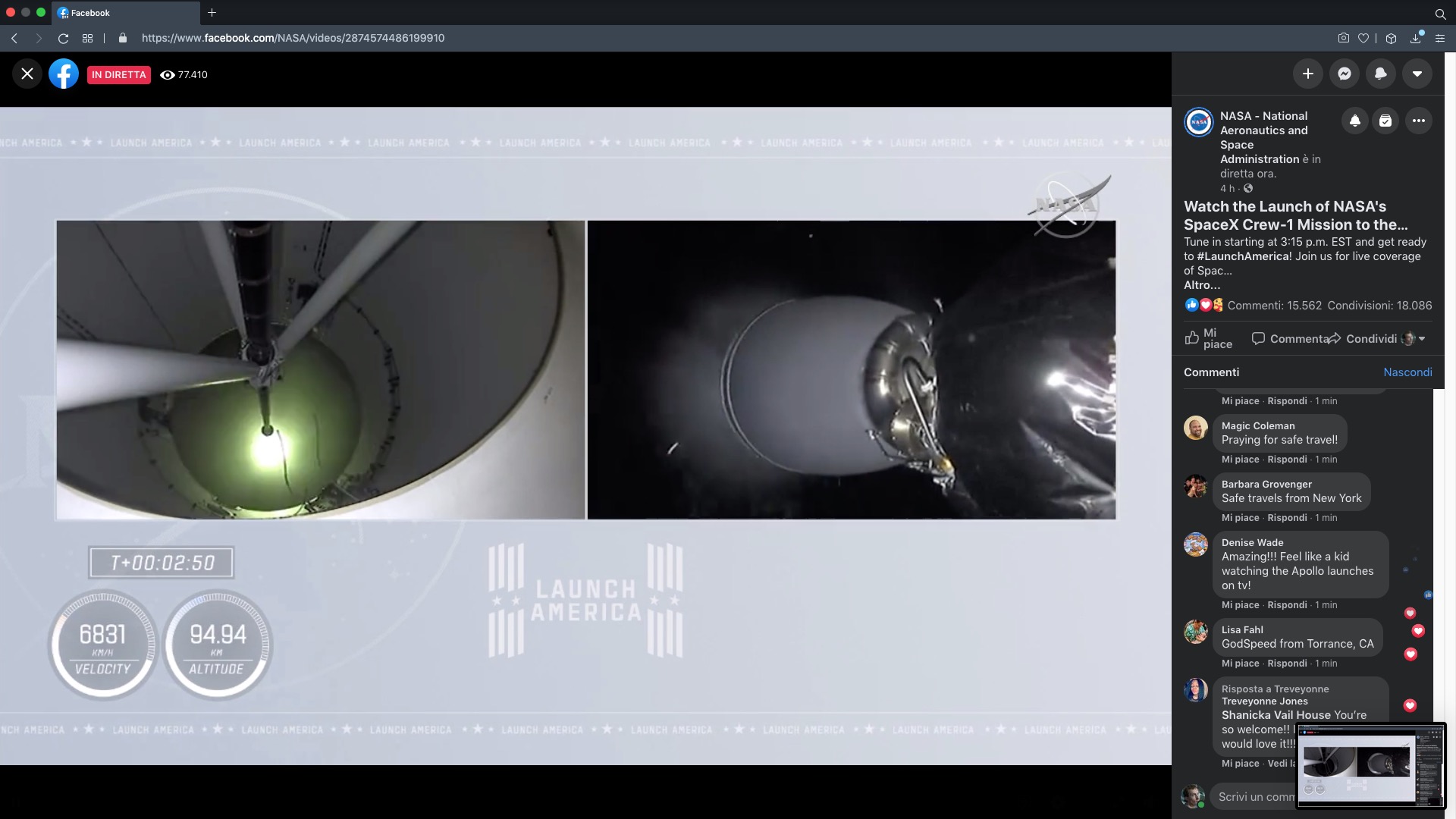
Task: Open #LaunchAmerica hashtag link
Action: pos(1244,256)
